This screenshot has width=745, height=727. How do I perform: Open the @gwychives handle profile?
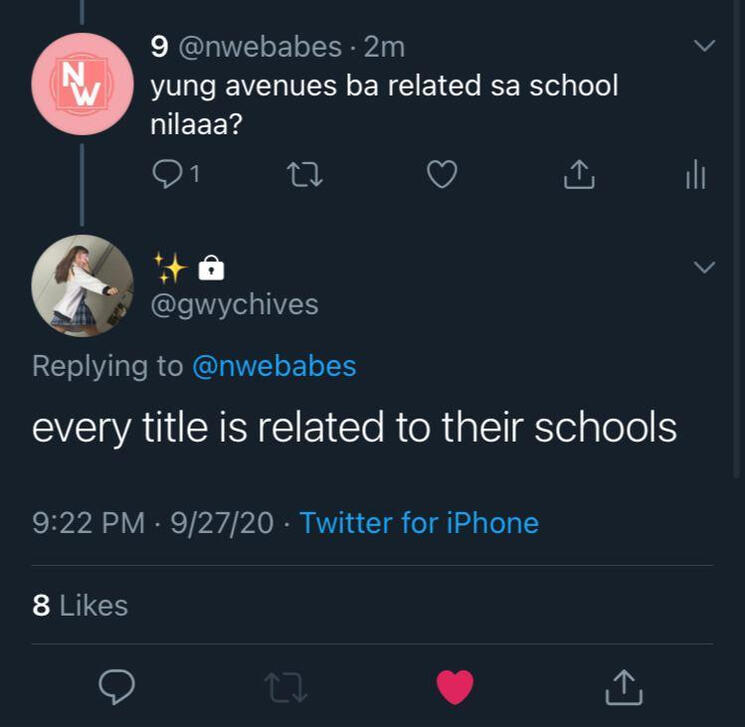pyautogui.click(x=234, y=304)
